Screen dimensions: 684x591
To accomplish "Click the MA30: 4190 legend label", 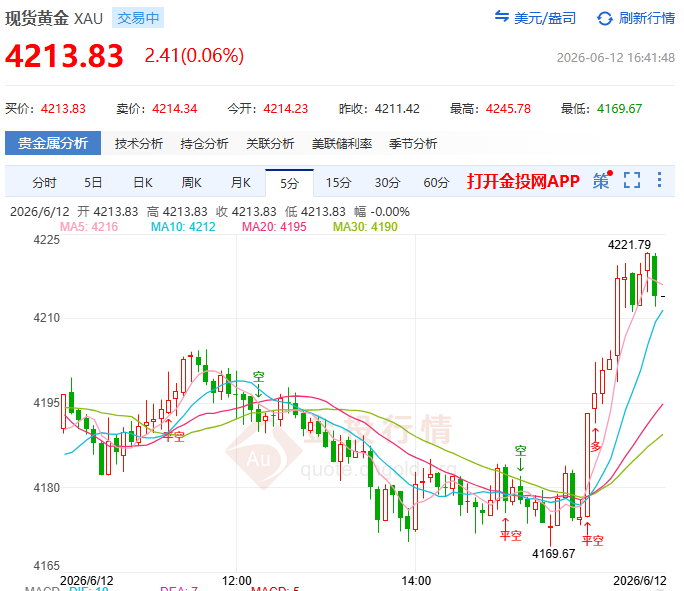I will [365, 227].
